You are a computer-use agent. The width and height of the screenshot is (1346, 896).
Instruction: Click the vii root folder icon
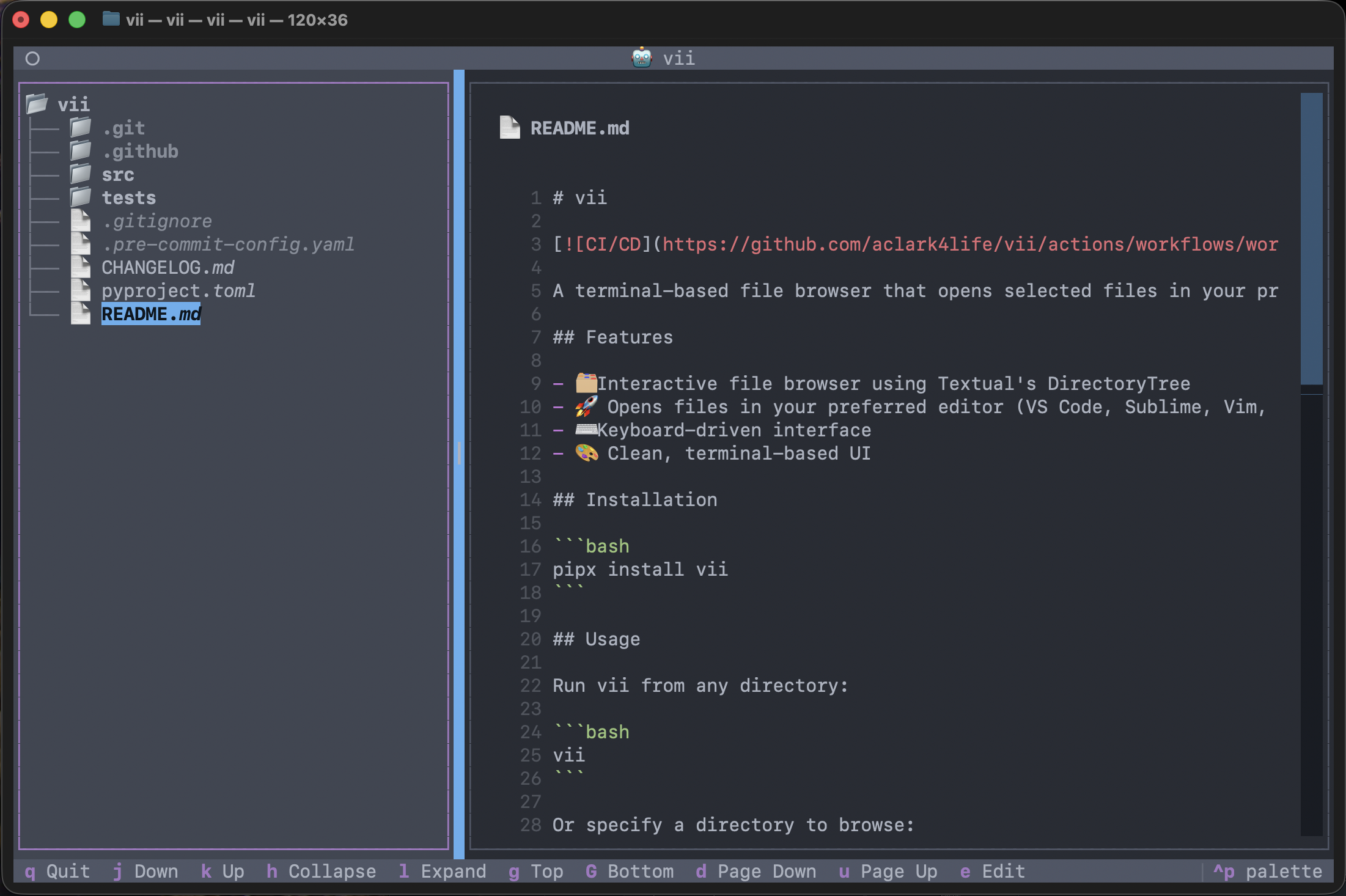point(37,103)
